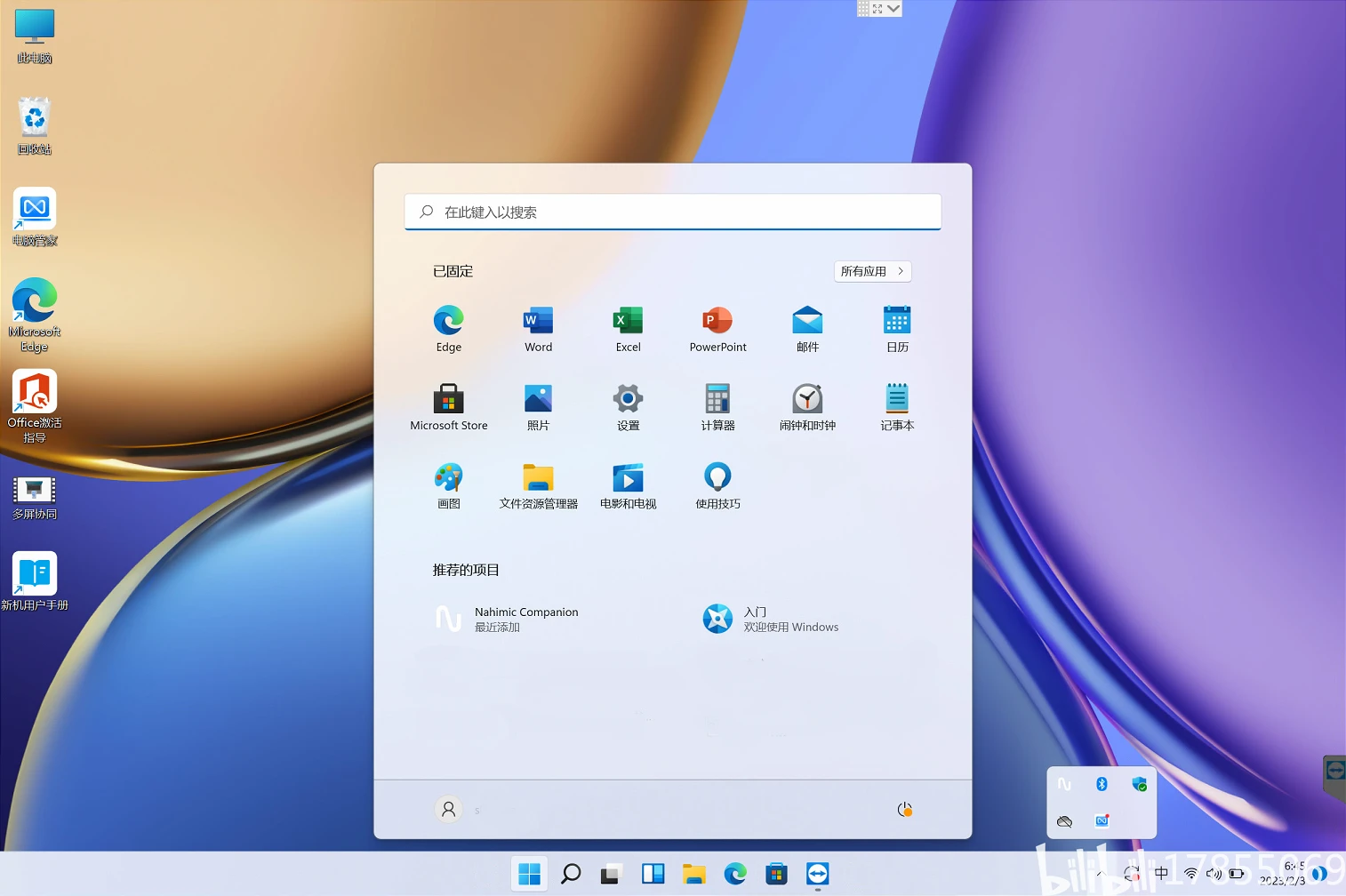Click Bluetooth icon in tray overflow
Screen dimensions: 1346x896
point(1102,784)
